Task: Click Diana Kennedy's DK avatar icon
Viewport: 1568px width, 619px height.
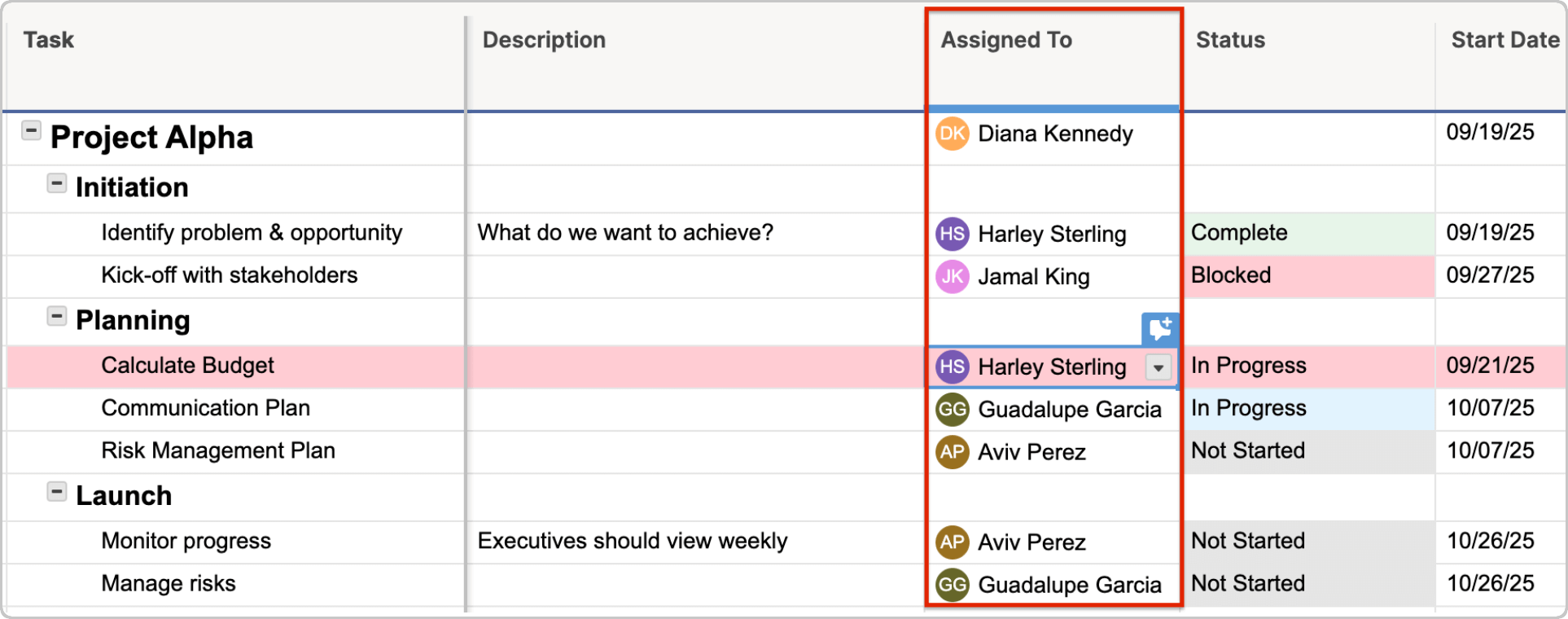Action: [x=952, y=134]
